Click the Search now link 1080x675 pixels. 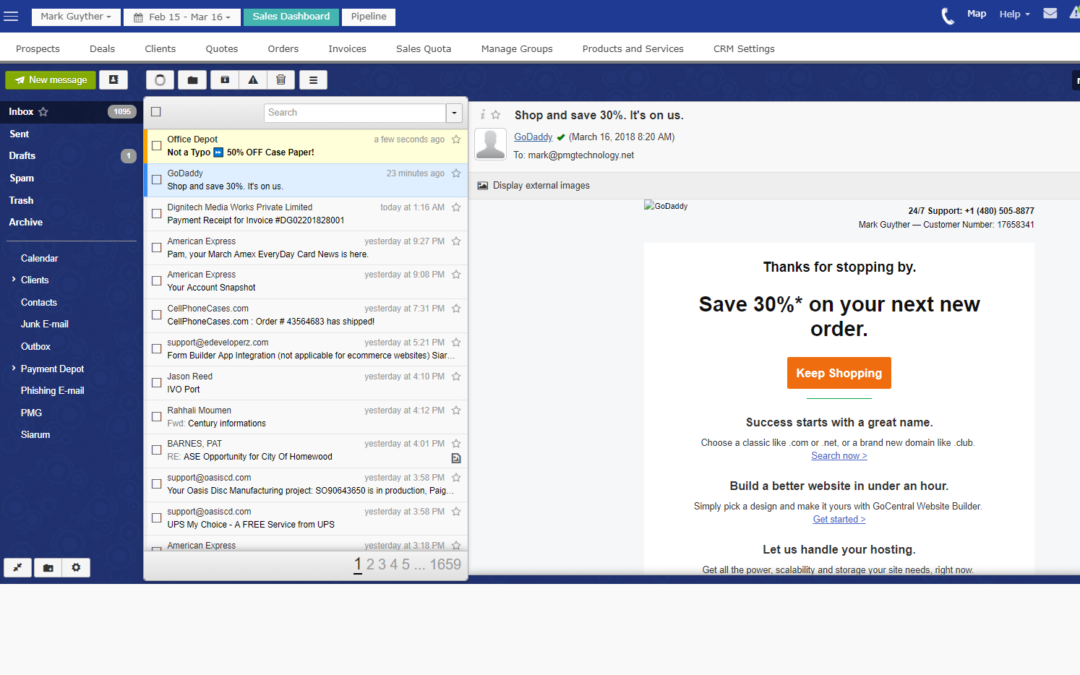[x=838, y=456]
